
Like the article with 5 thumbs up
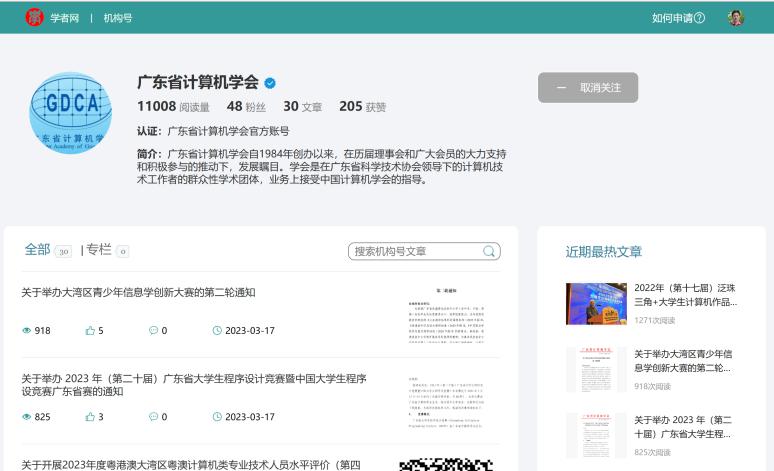[x=90, y=330]
